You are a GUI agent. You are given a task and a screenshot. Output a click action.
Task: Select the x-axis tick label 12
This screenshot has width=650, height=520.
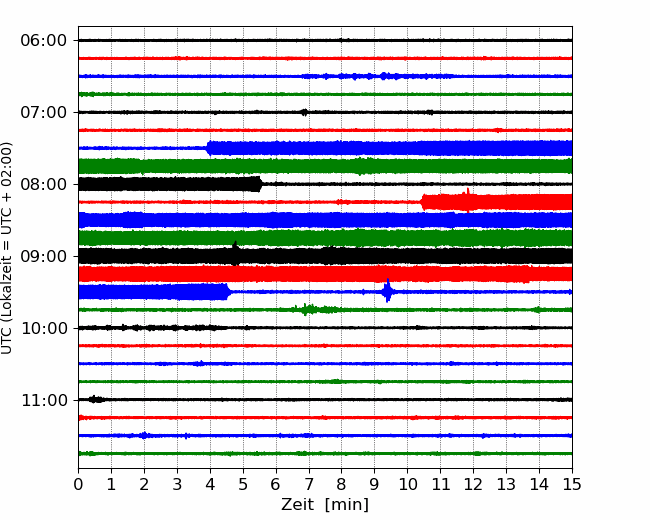pos(473,484)
